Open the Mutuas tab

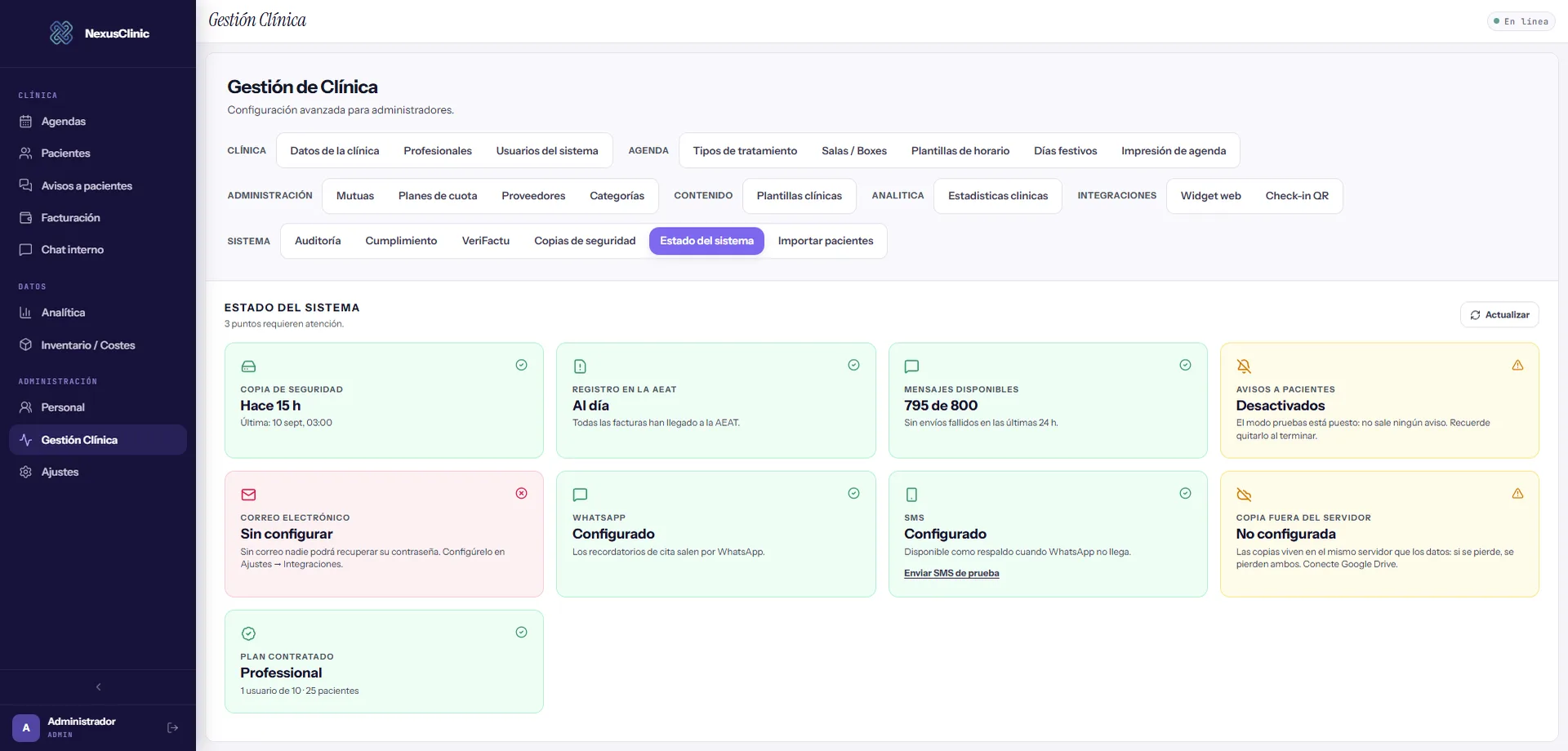pos(355,196)
